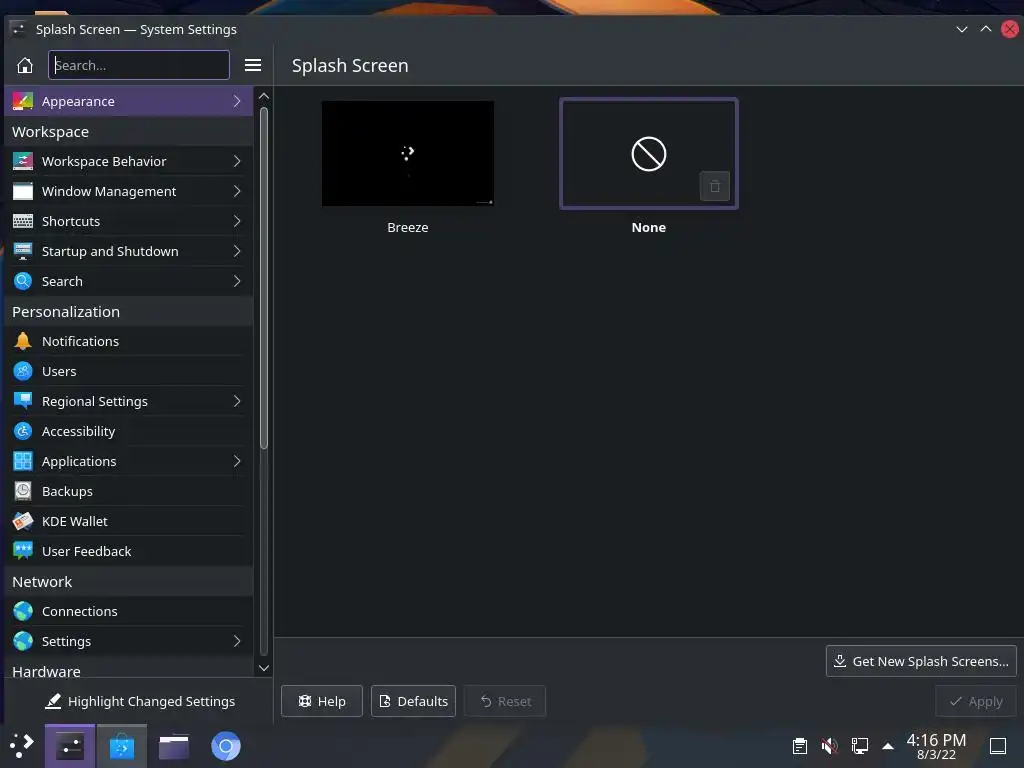The width and height of the screenshot is (1024, 768).
Task: Click the KDE Wallet icon
Action: [23, 521]
